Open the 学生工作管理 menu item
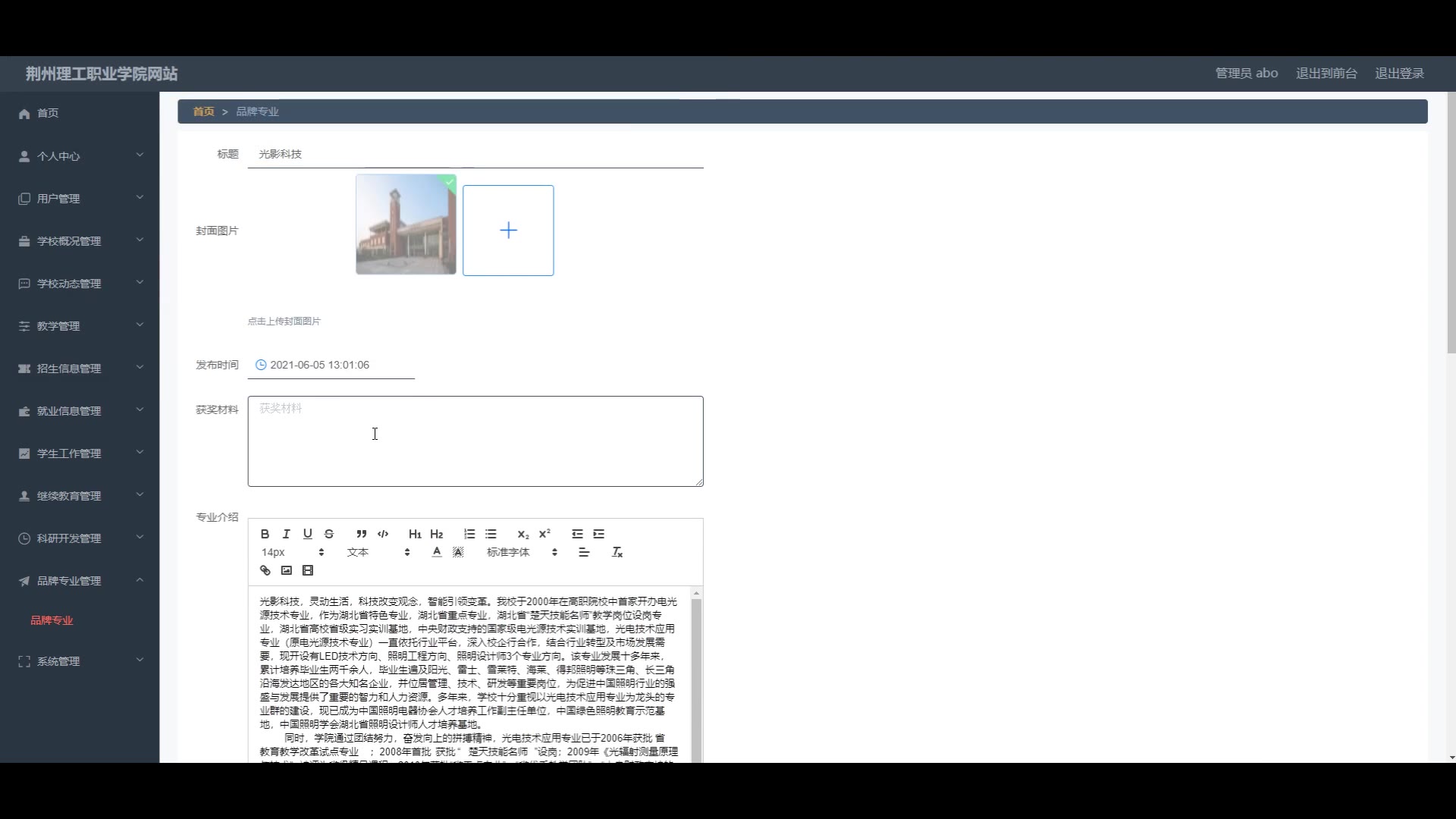The image size is (1456, 819). click(x=80, y=453)
